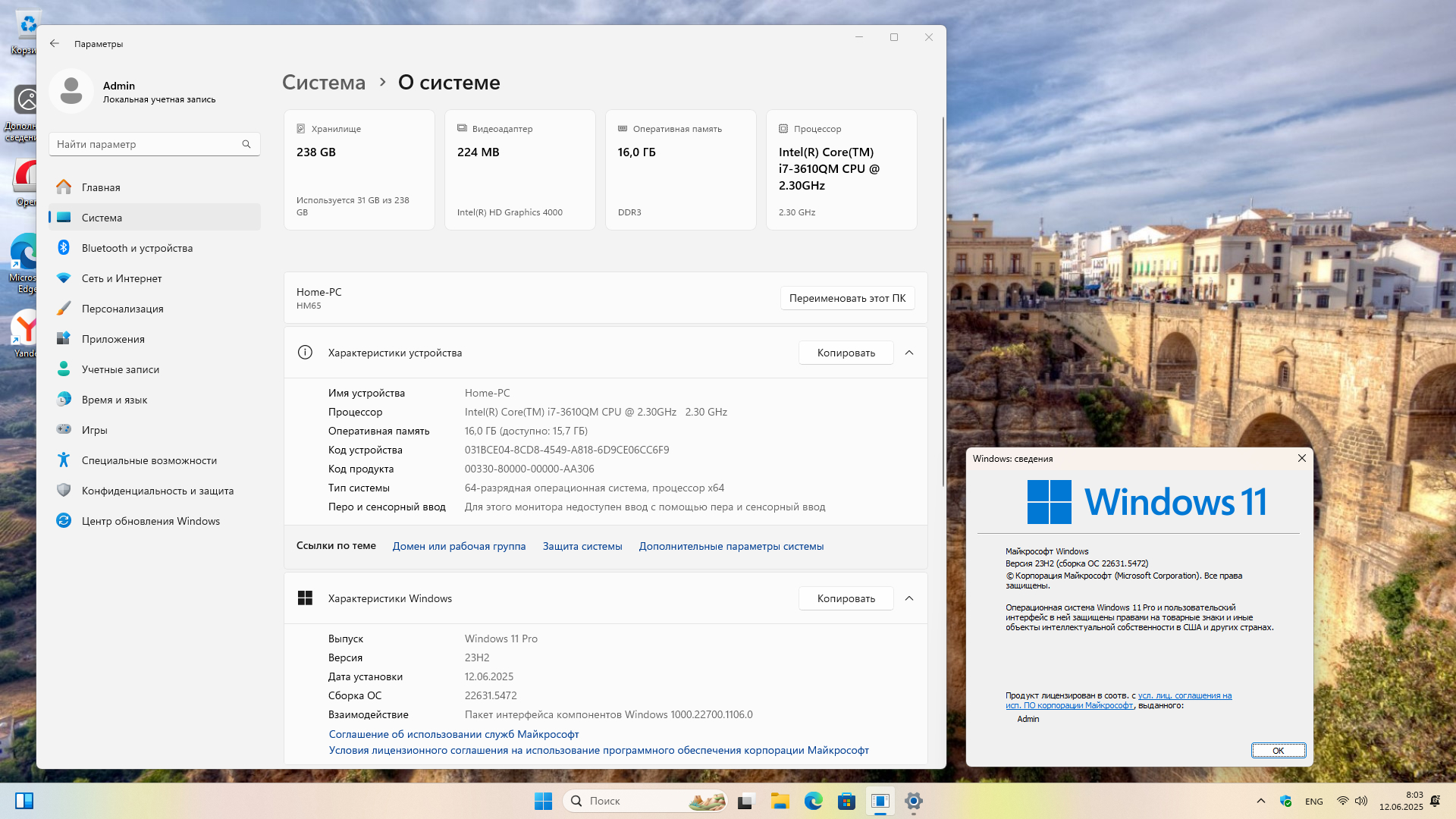
Task: Open Bluetooth и устройства section
Action: pyautogui.click(x=136, y=248)
